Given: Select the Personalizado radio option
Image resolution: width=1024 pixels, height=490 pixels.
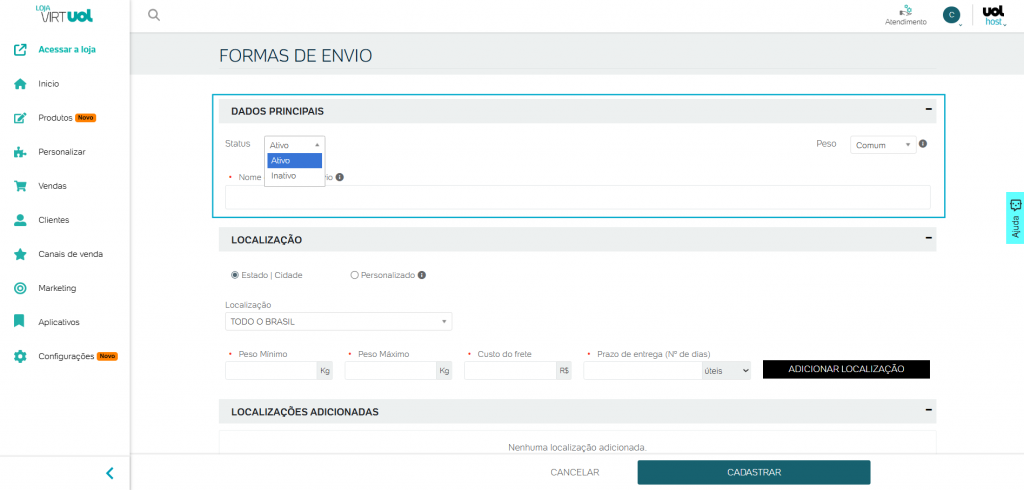Looking at the screenshot, I should coord(355,275).
